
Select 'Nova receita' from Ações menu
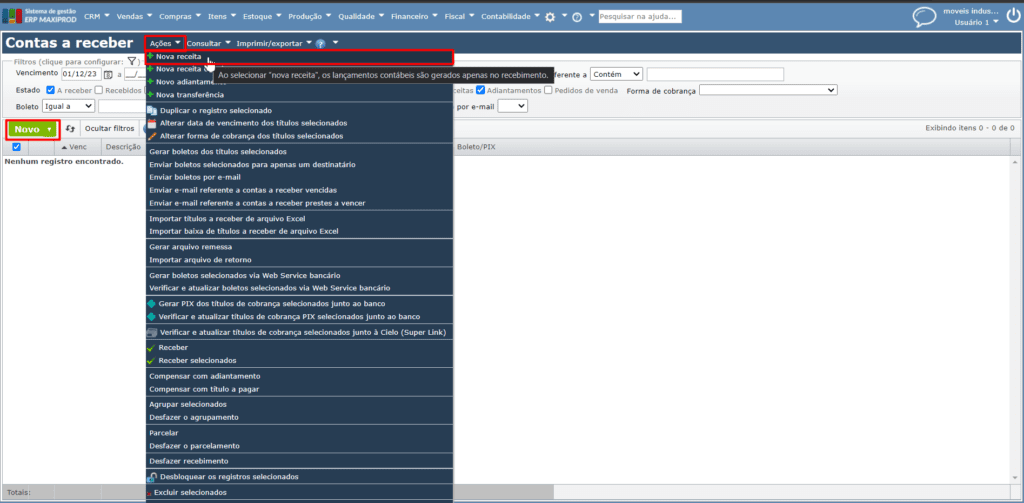point(299,57)
